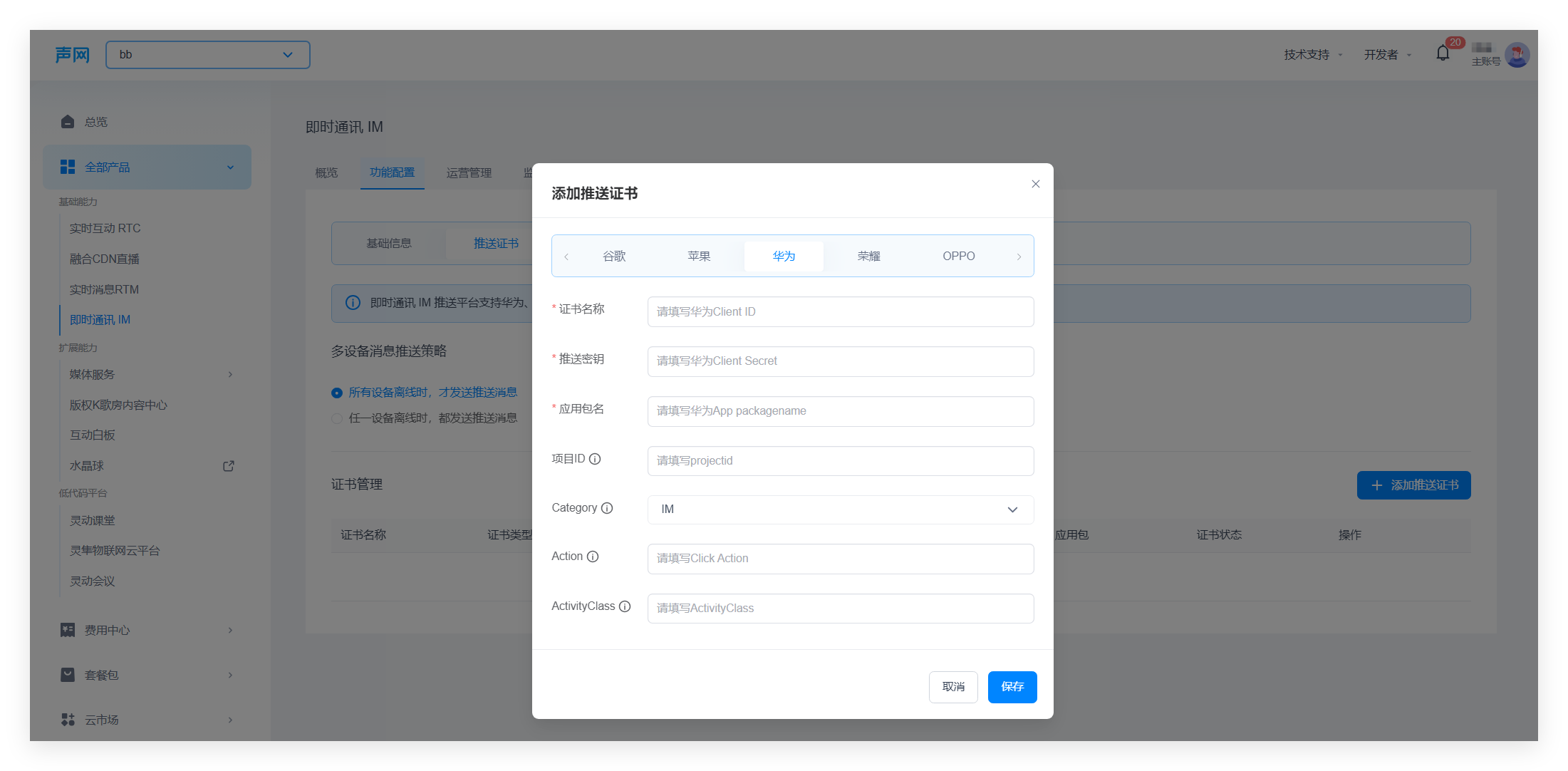Click the 证书名称 input field
The image size is (1568, 771).
click(841, 312)
